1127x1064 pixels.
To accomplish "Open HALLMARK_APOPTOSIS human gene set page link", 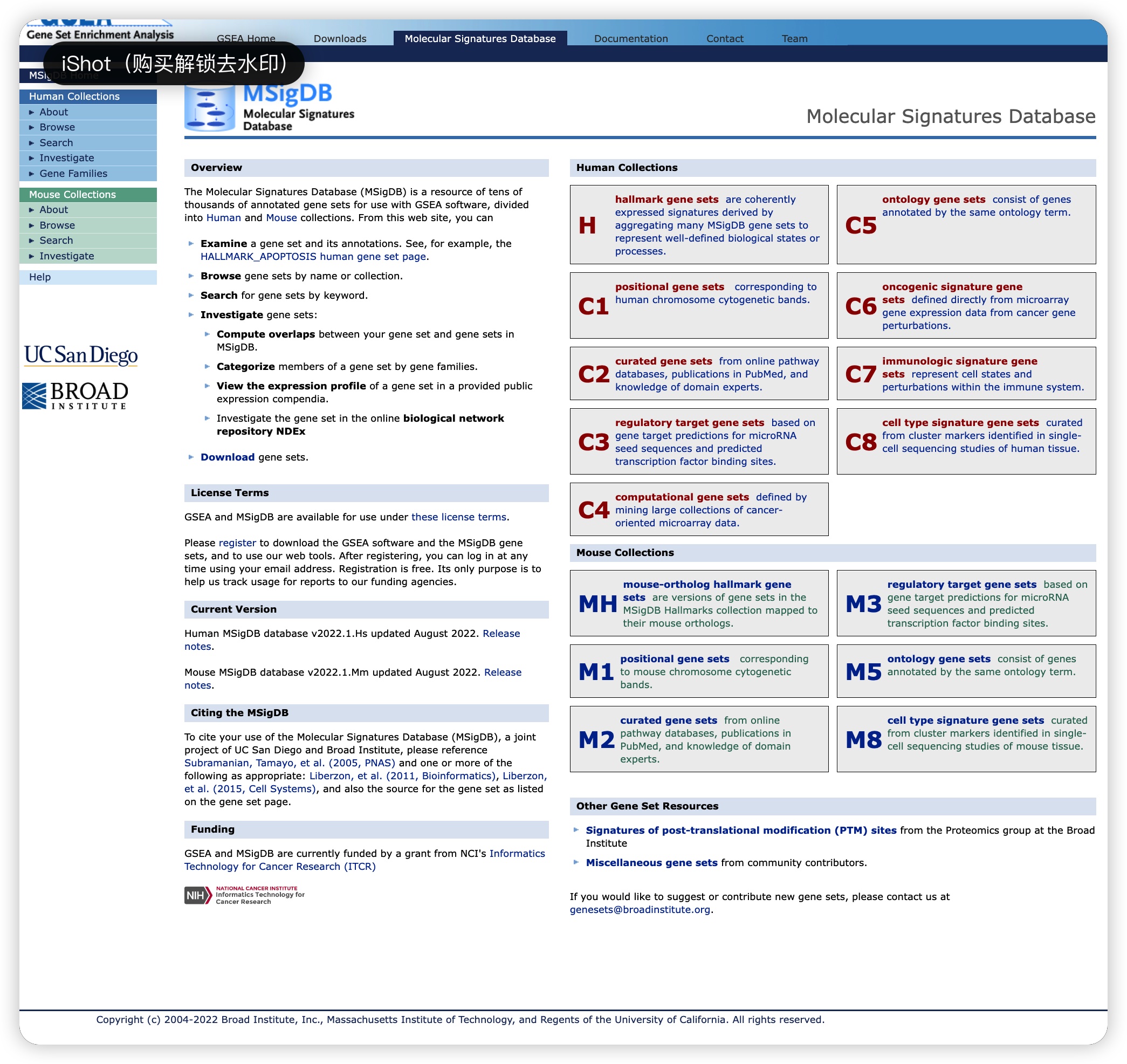I will [313, 257].
